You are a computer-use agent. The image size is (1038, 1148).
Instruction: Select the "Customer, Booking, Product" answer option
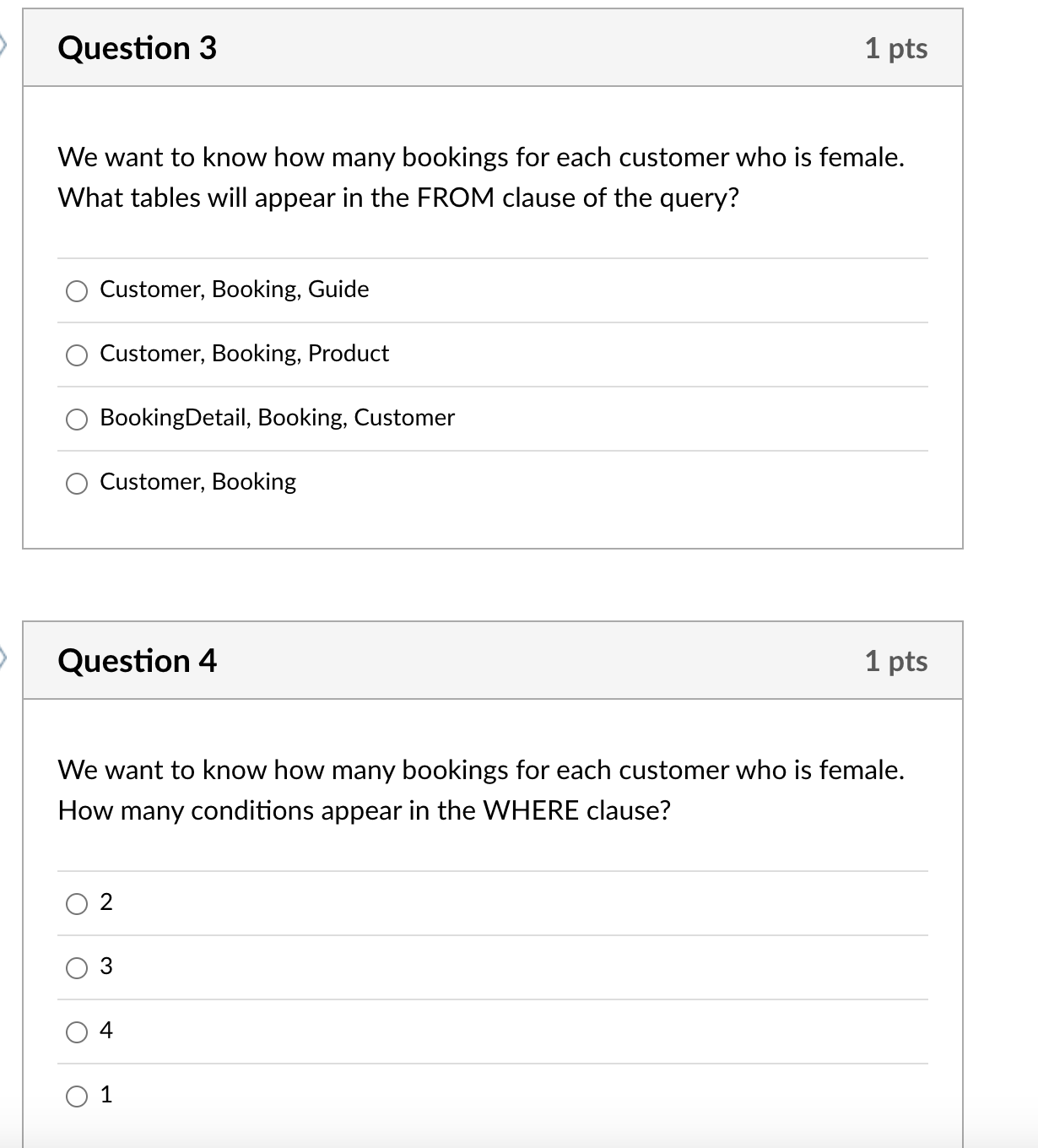pos(77,355)
